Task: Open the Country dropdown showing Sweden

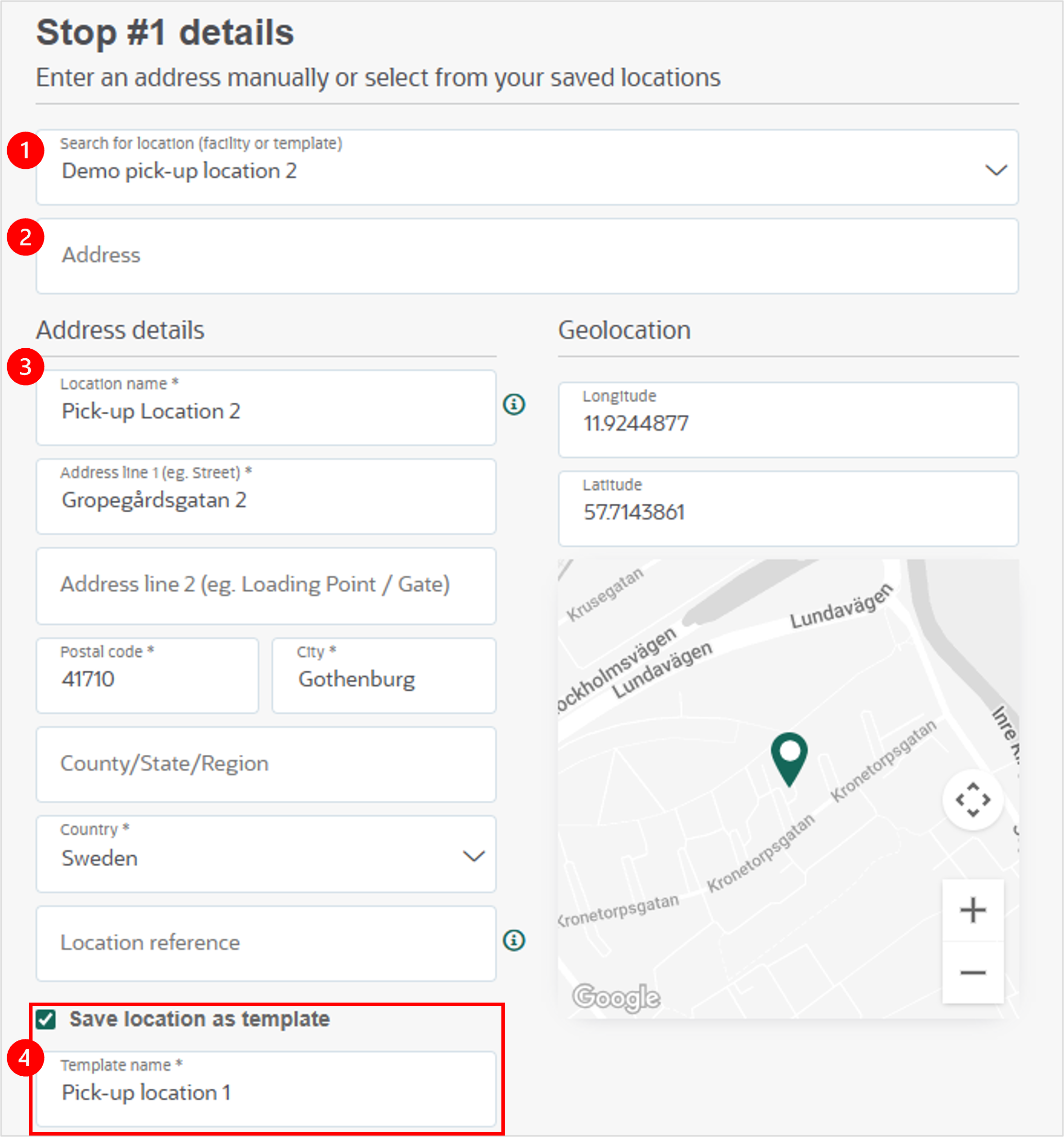Action: (x=266, y=854)
